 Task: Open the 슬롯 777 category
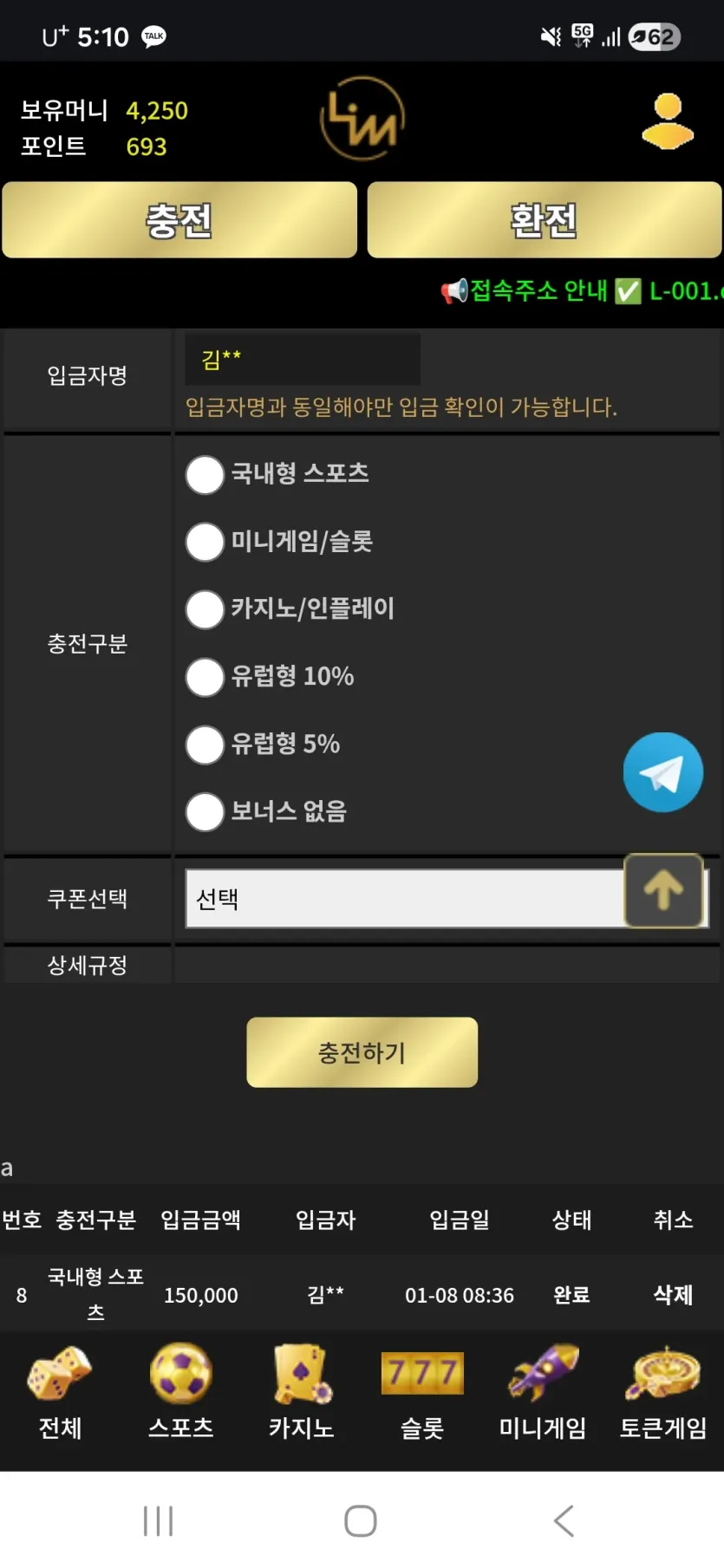click(x=422, y=1392)
